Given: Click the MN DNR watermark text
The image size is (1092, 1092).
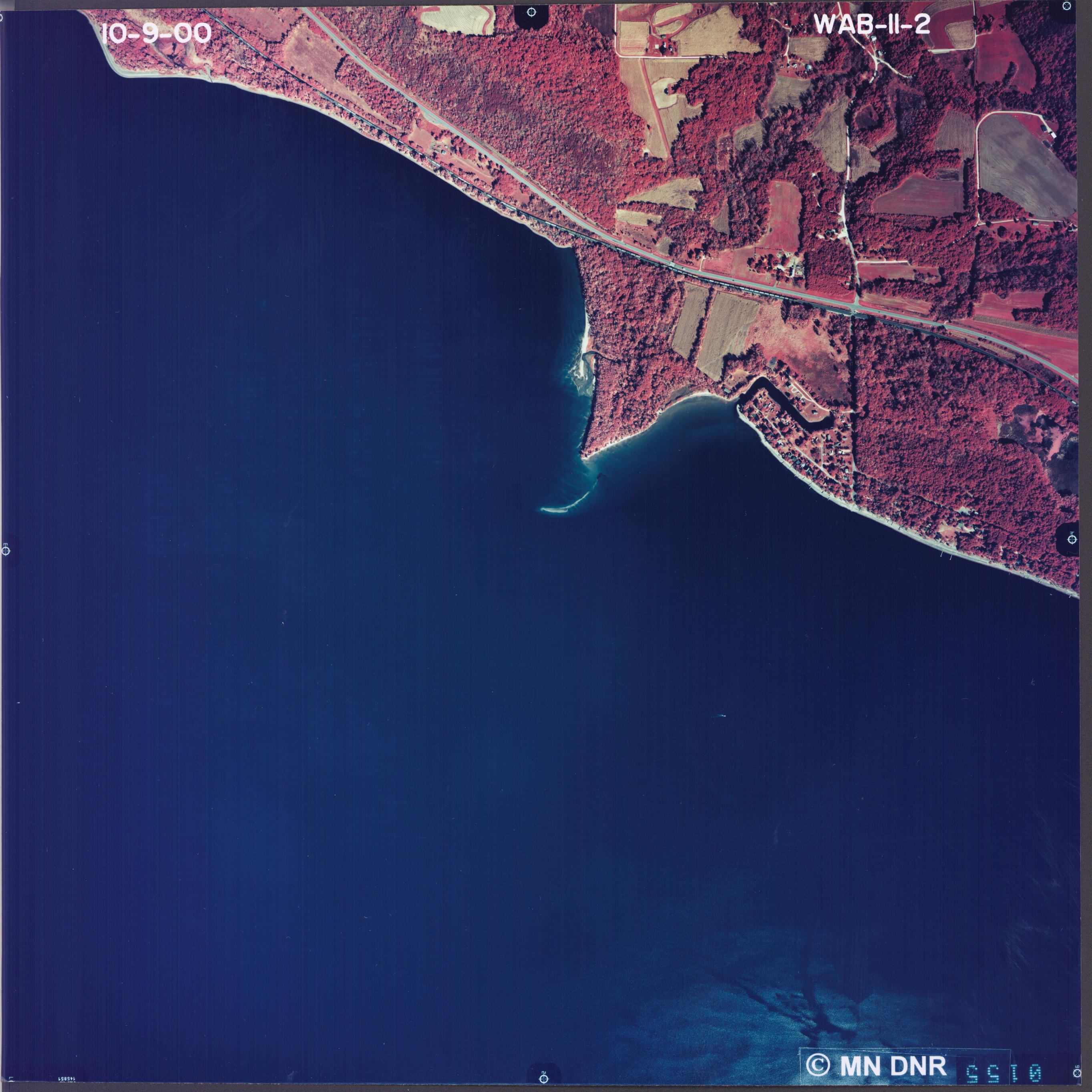Looking at the screenshot, I should (893, 1066).
